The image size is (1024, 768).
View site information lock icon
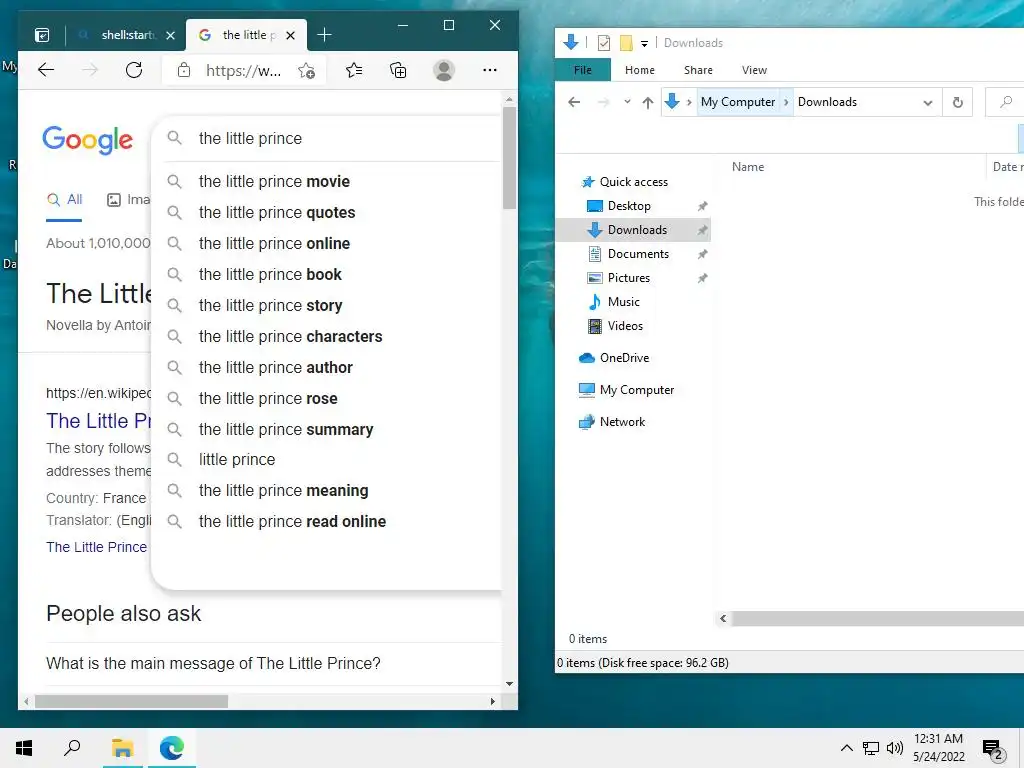(x=184, y=70)
